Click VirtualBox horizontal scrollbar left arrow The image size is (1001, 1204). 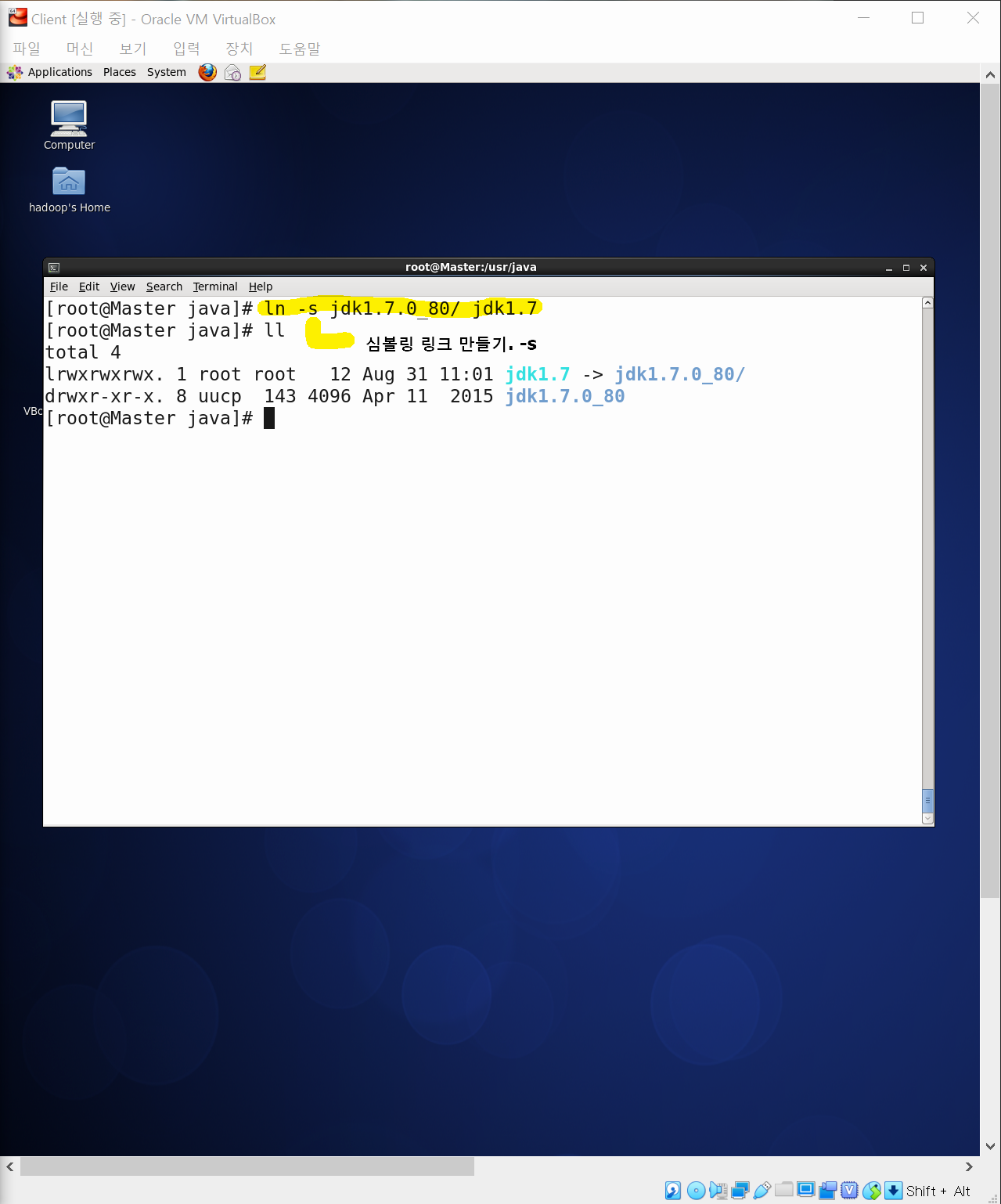tap(9, 1166)
